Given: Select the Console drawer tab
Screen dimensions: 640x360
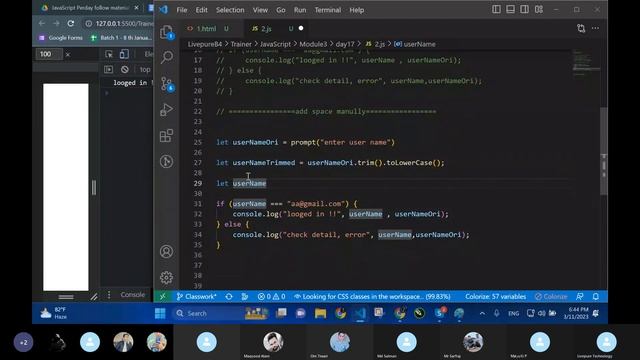Looking at the screenshot, I should click(x=133, y=295).
